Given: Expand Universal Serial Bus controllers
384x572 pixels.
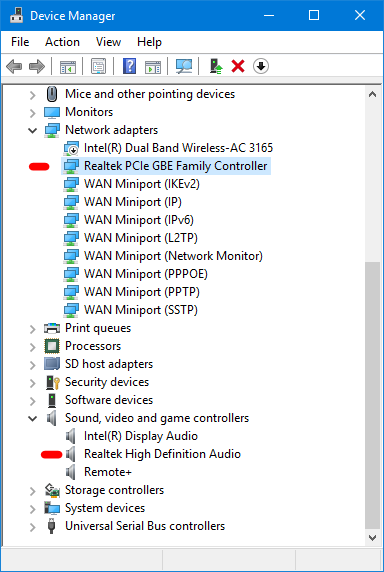Looking at the screenshot, I should (x=32, y=527).
